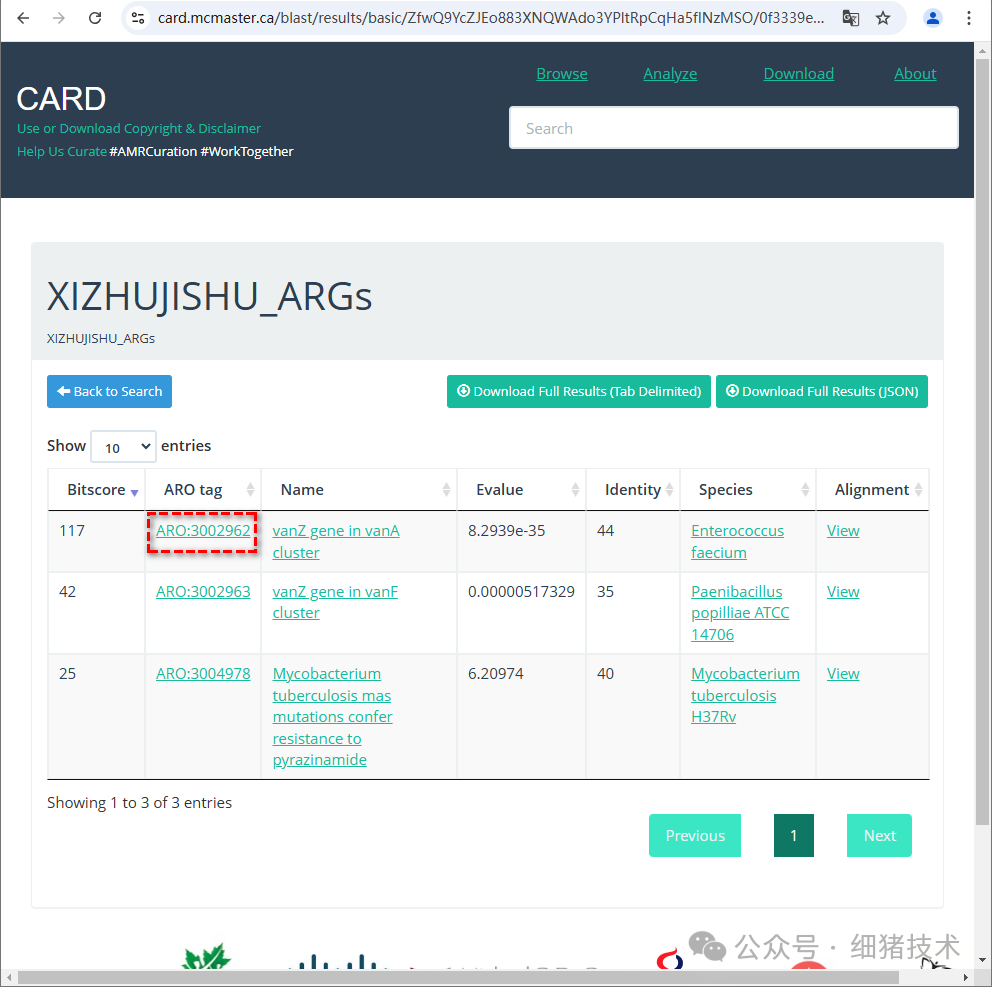Toggle Evalue column sort order
992x987 pixels.
577,489
